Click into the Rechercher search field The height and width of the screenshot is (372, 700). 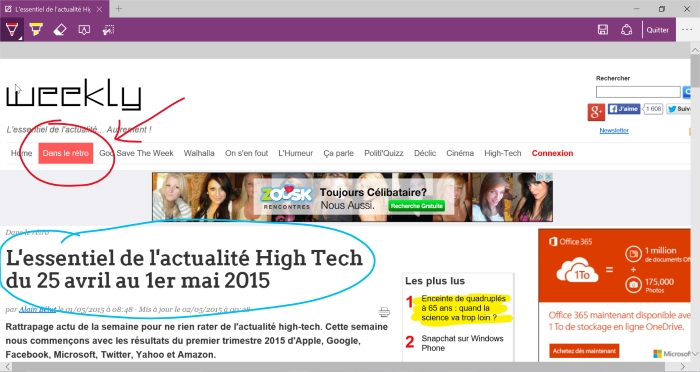pos(638,92)
